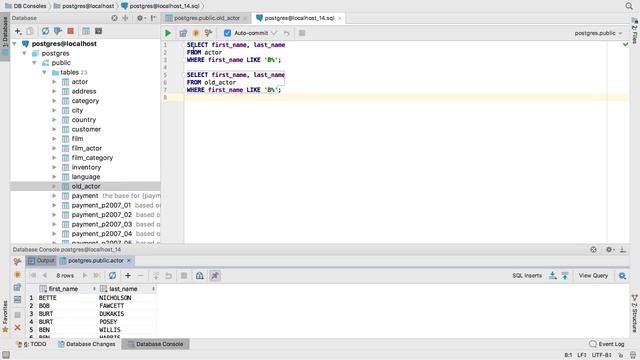The image size is (640, 360).
Task: Click the New (plus) icon in the Database toolbar
Action: (x=18, y=31)
